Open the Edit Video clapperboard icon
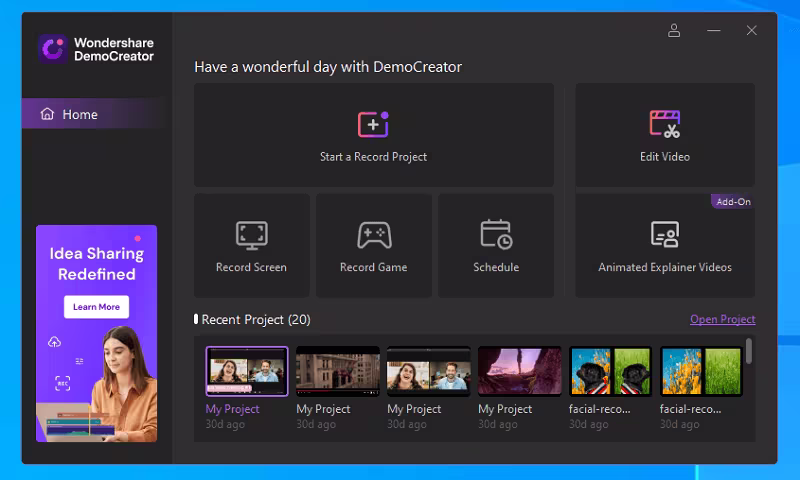Screen dimensions: 800x480 coord(665,124)
